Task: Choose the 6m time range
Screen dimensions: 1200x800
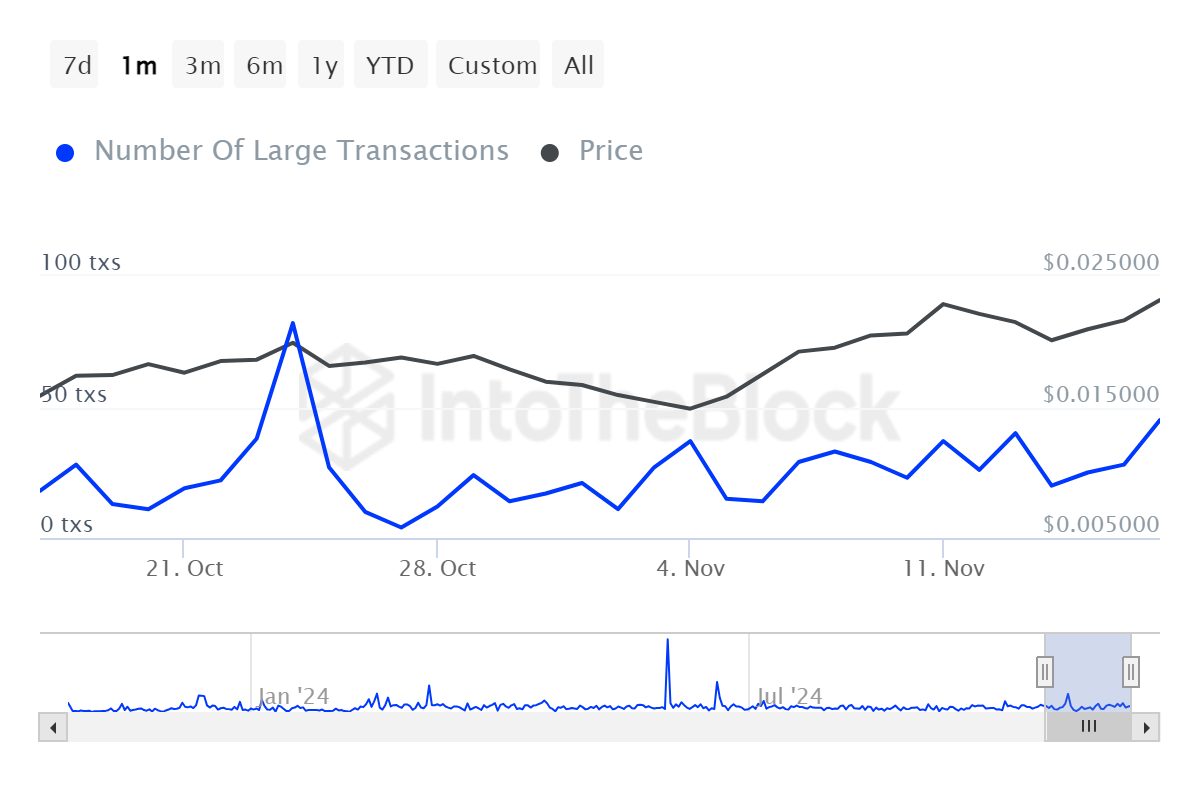Action: click(264, 66)
